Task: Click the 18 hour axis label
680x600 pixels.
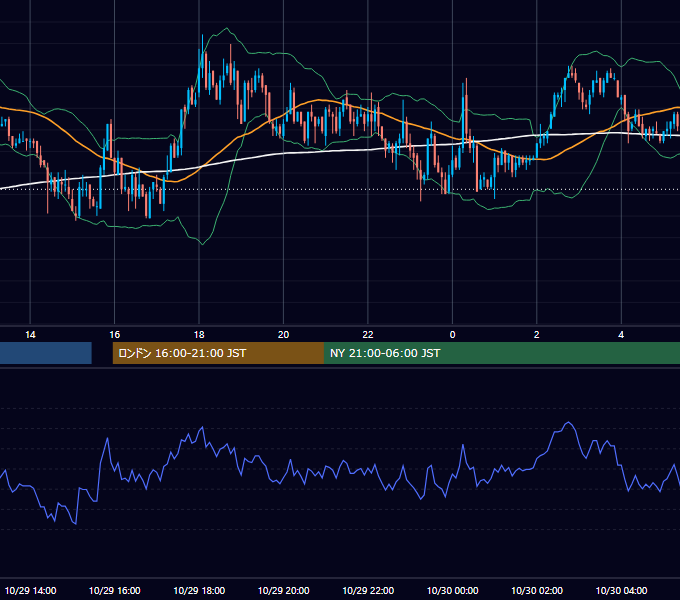Action: point(199,335)
